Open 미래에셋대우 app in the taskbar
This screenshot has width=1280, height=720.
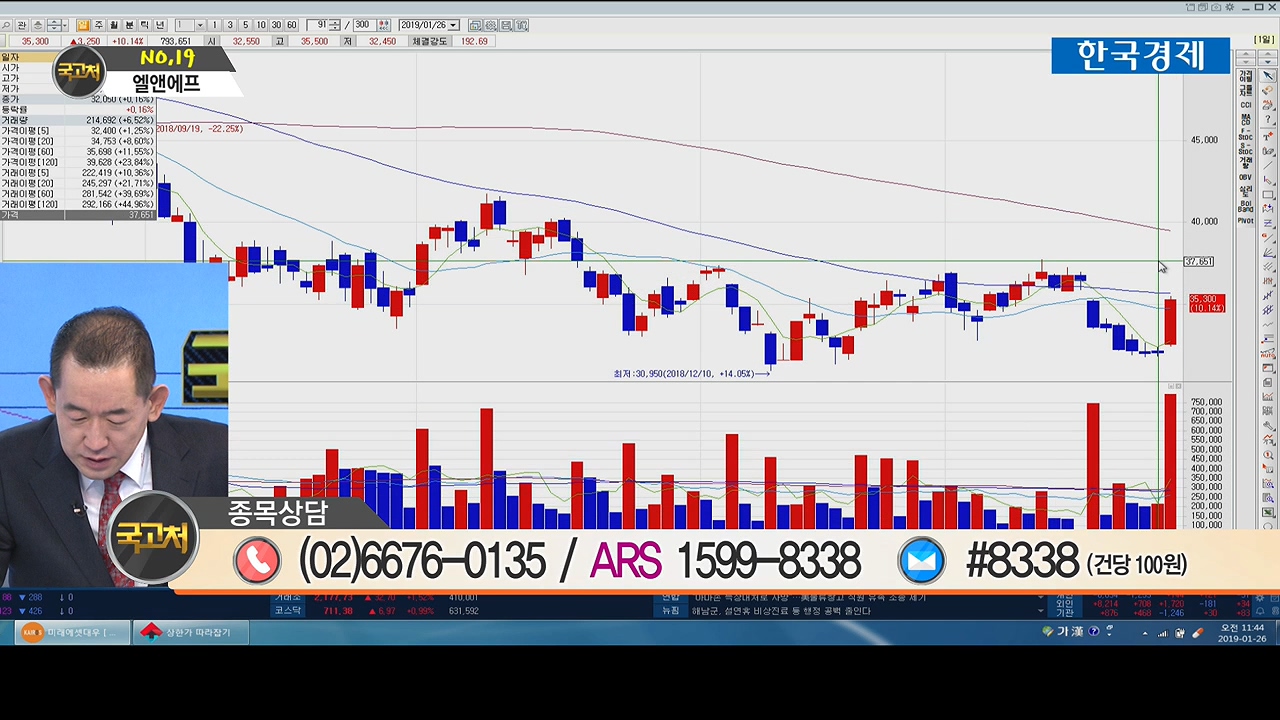click(71, 632)
